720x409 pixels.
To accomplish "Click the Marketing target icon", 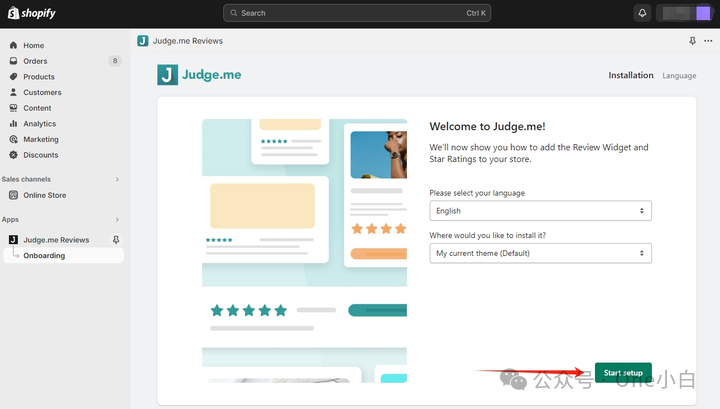I will click(x=13, y=139).
